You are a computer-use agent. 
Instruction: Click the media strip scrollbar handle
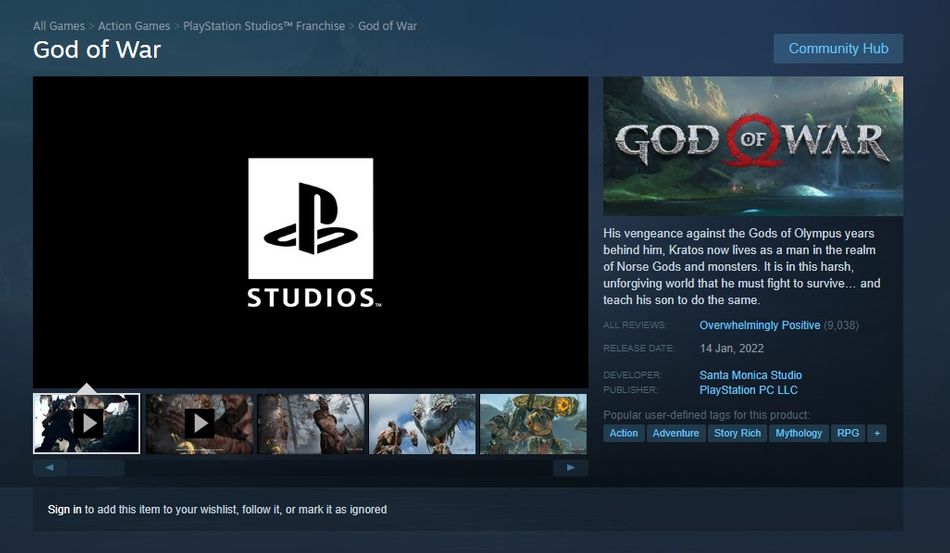pyautogui.click(x=97, y=468)
